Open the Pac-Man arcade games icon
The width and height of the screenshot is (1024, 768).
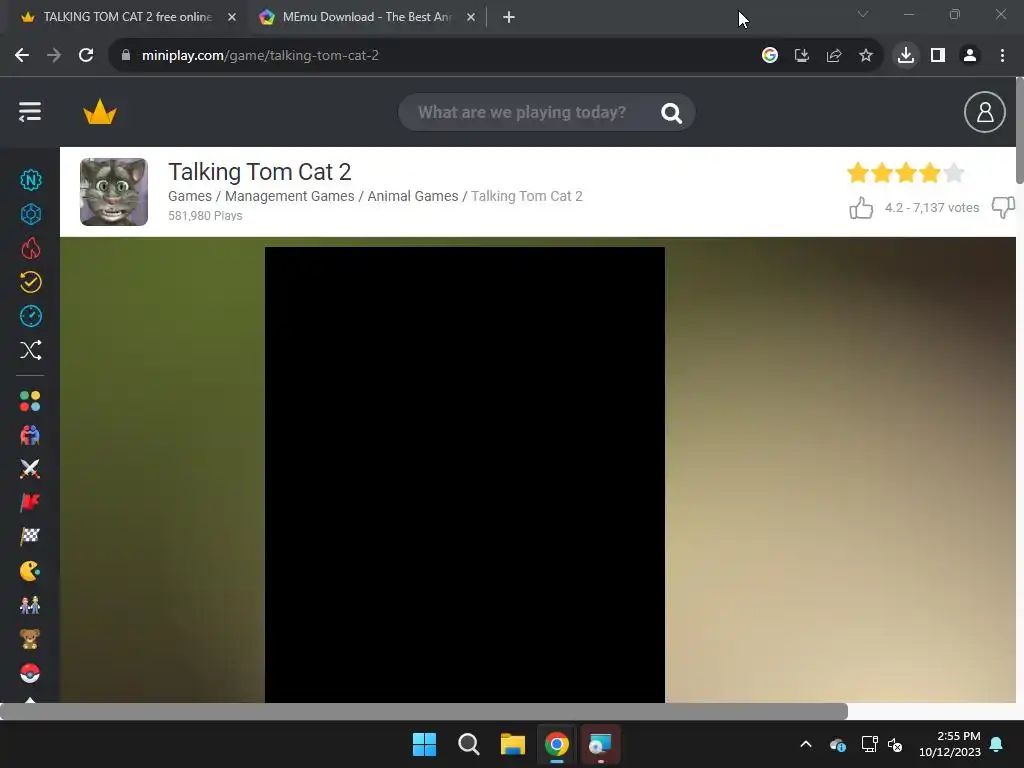(x=30, y=571)
